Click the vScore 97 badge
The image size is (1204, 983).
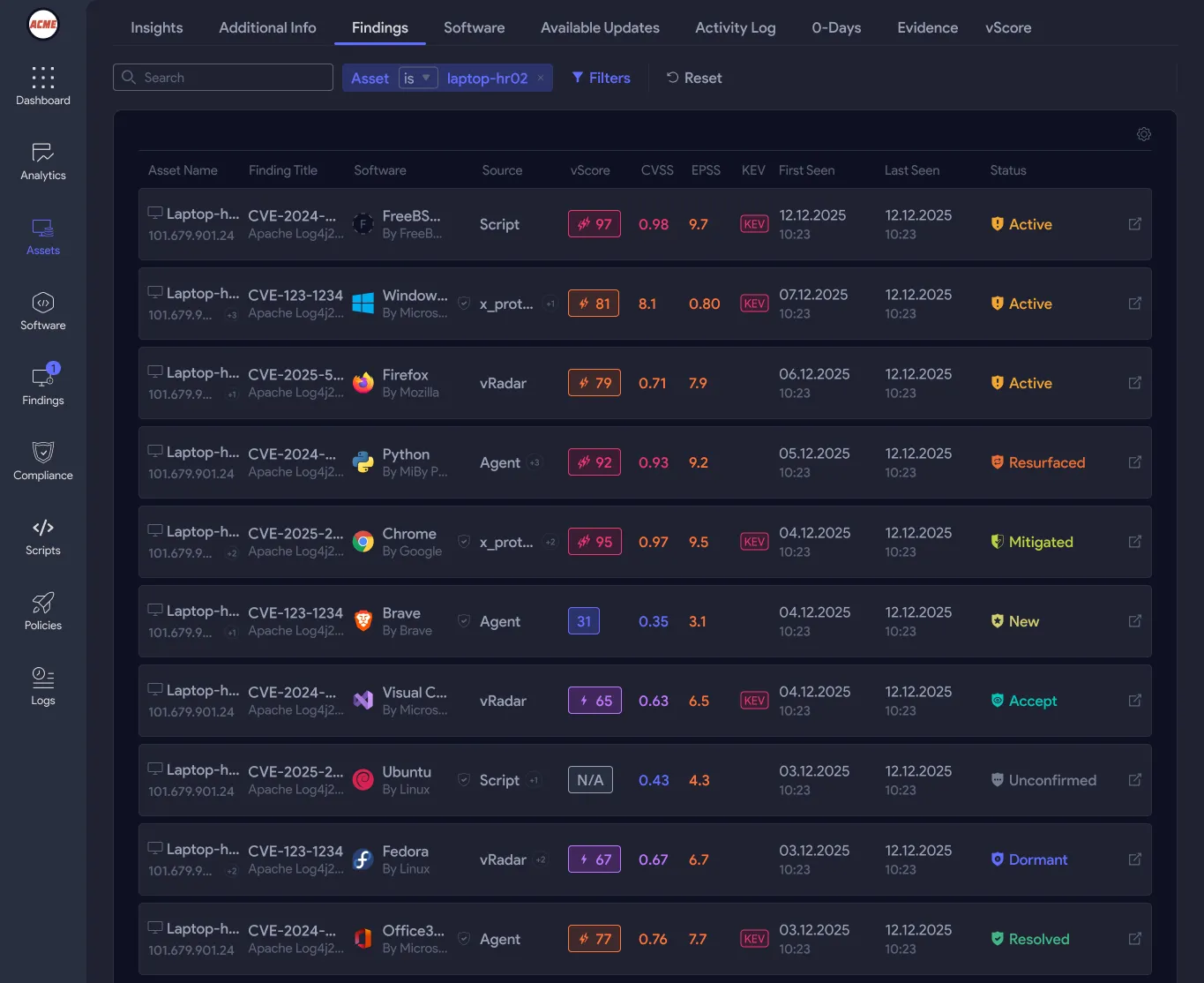(x=595, y=224)
